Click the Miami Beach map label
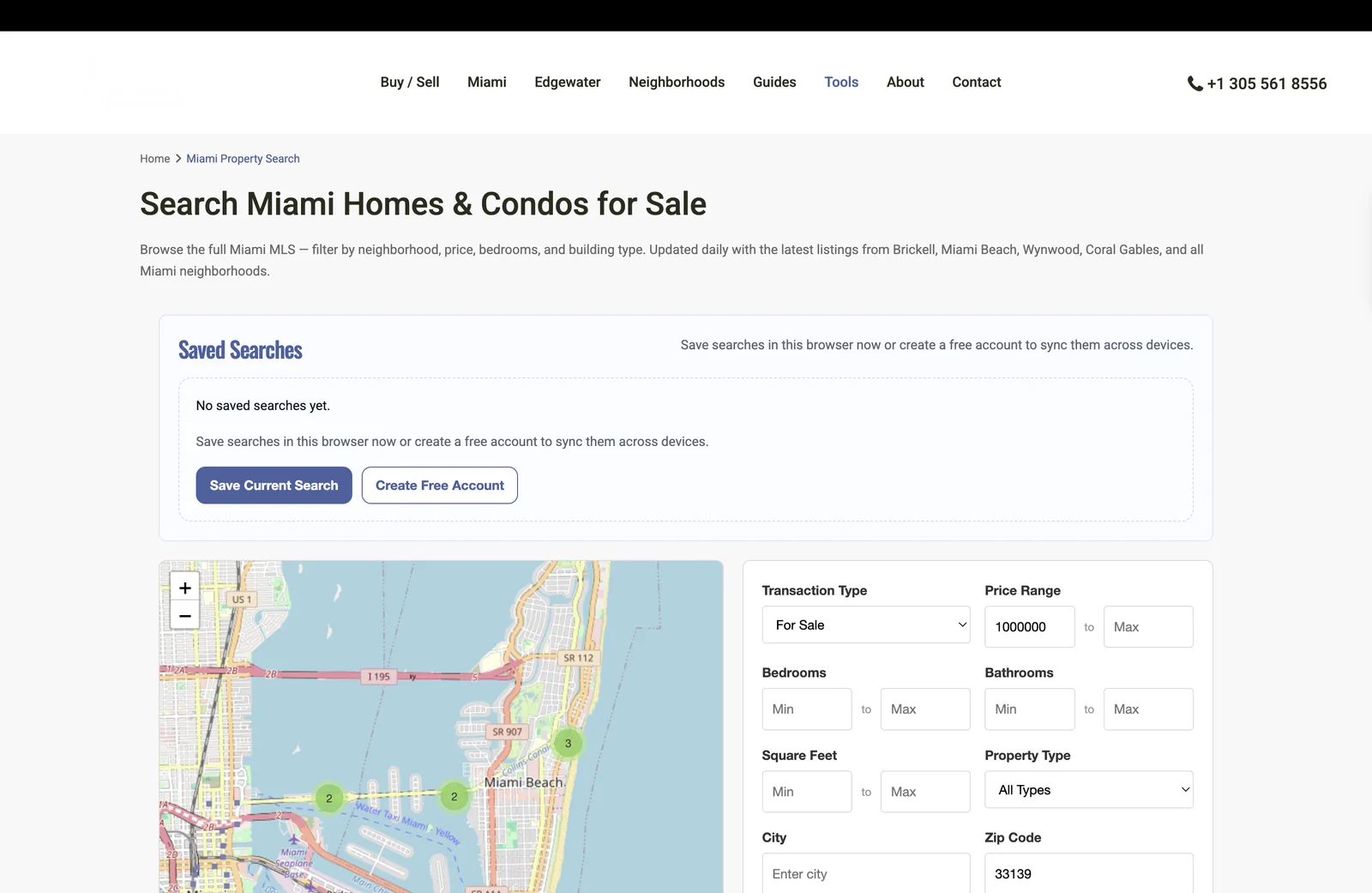Image resolution: width=1372 pixels, height=893 pixels. click(523, 782)
